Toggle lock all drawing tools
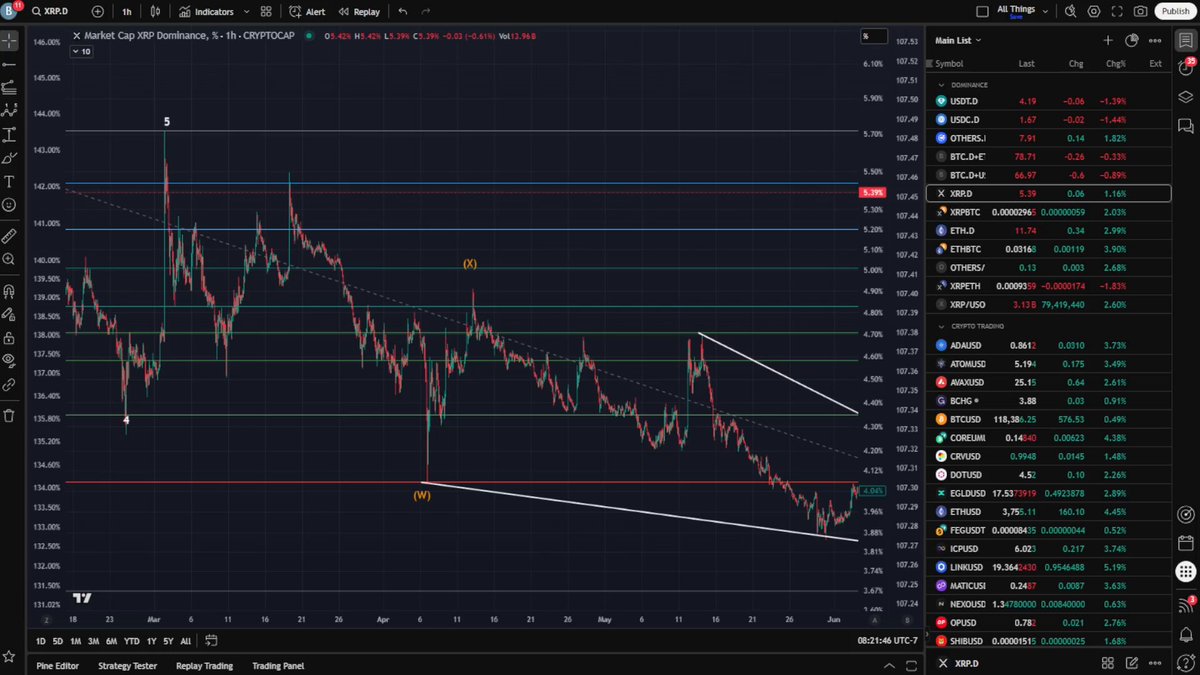Image resolution: width=1200 pixels, height=675 pixels. 9,337
